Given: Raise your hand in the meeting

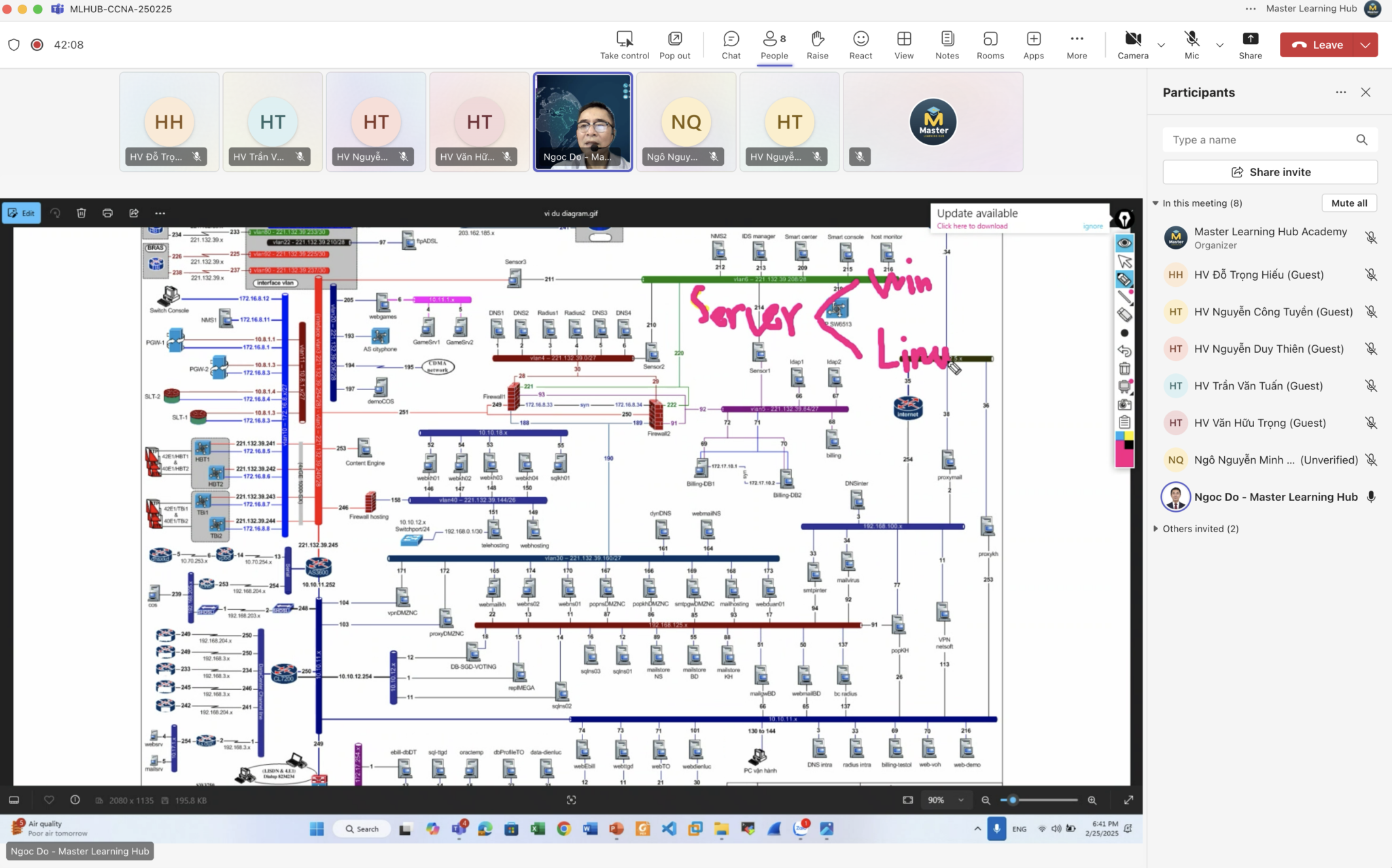Looking at the screenshot, I should [816, 44].
